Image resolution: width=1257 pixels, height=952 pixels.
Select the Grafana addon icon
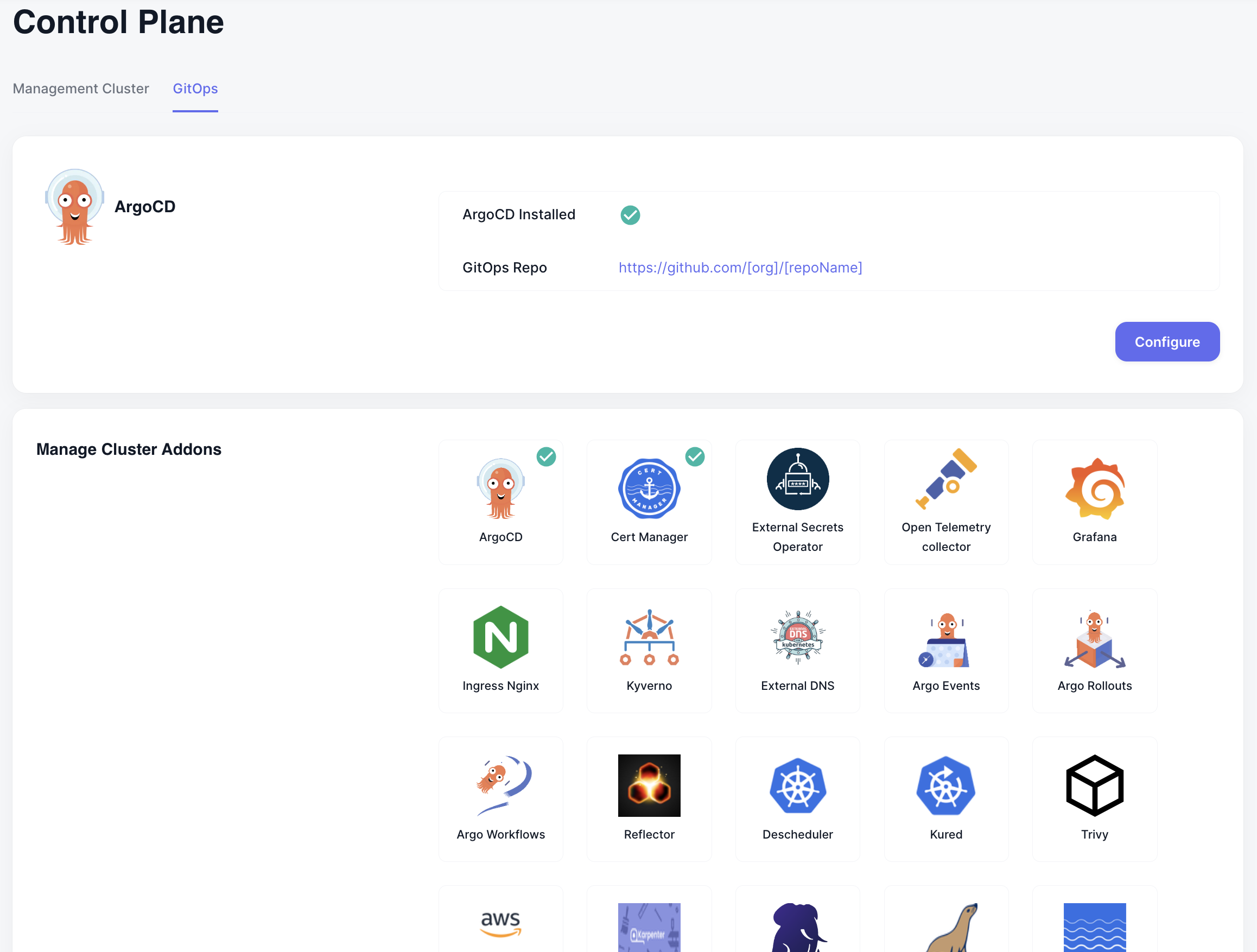tap(1095, 488)
